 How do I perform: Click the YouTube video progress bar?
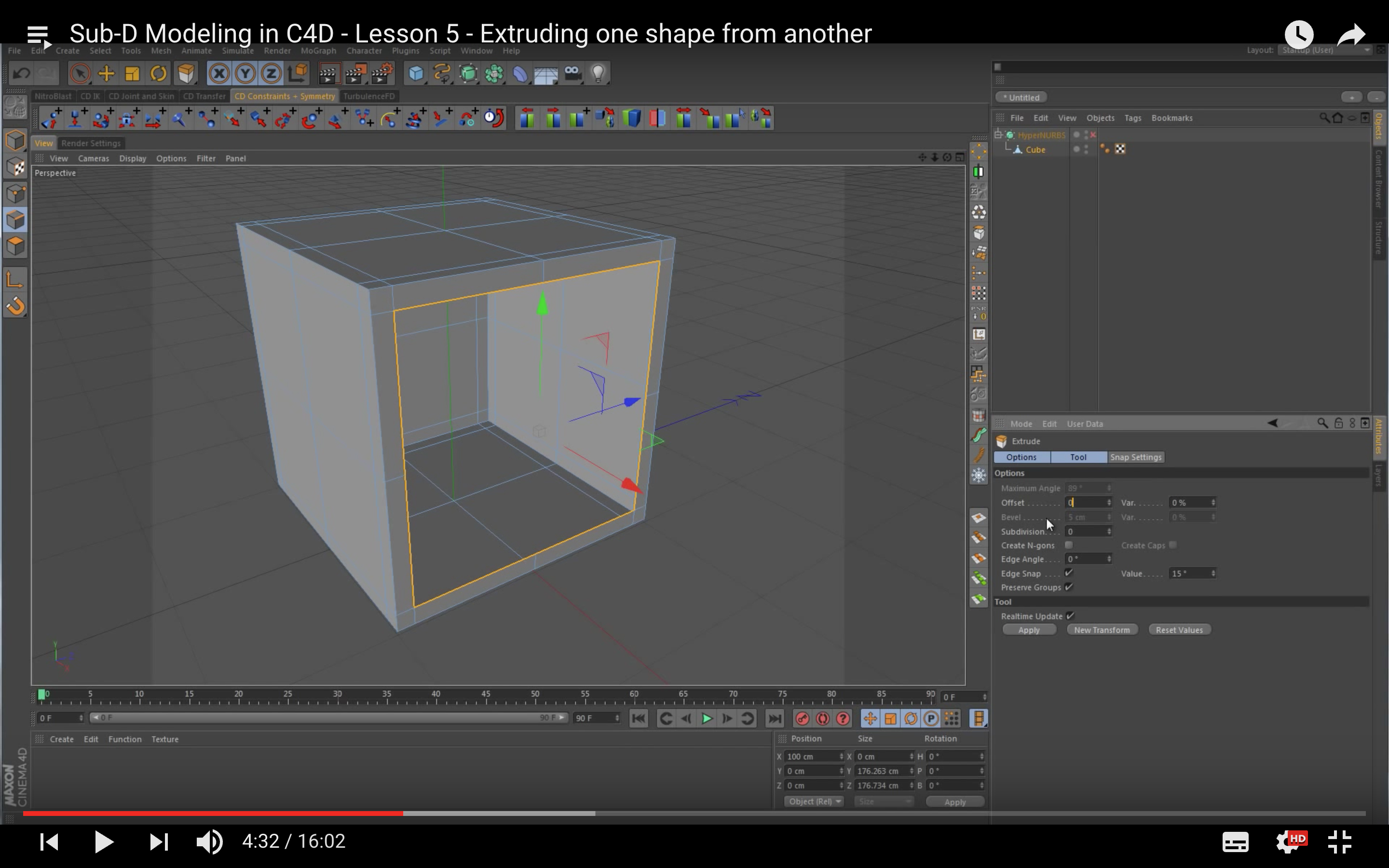pos(694,814)
